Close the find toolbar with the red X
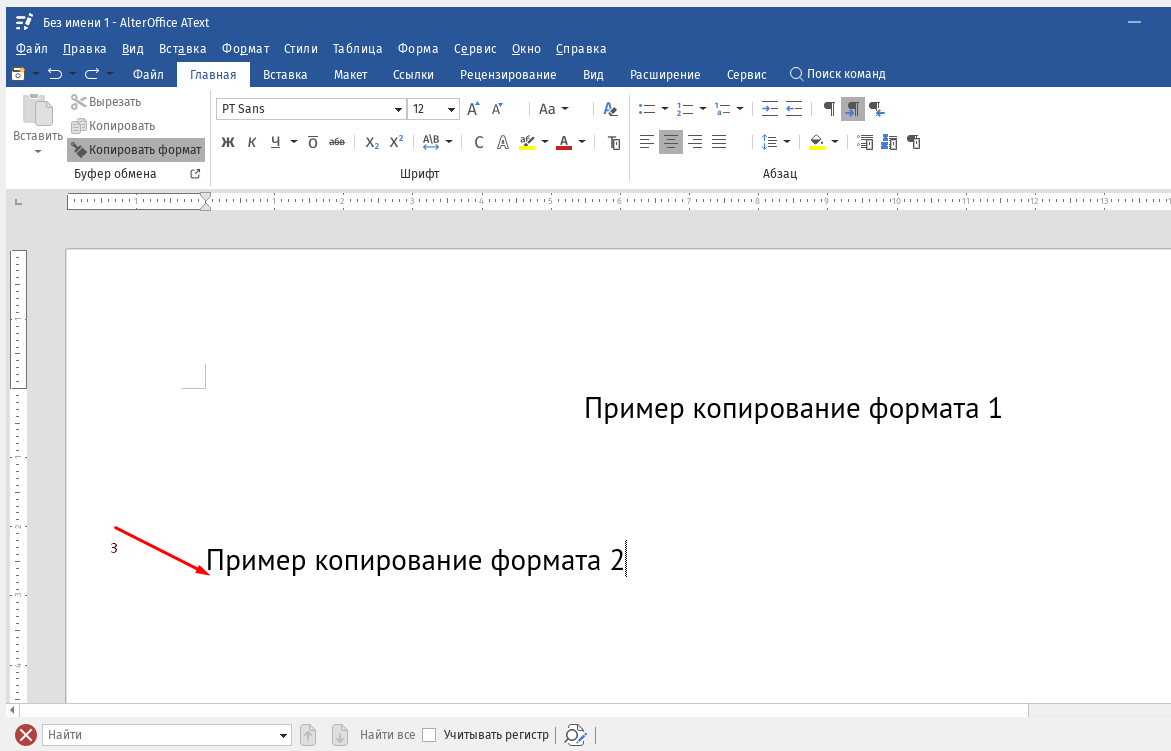The image size is (1171, 751). 26,735
